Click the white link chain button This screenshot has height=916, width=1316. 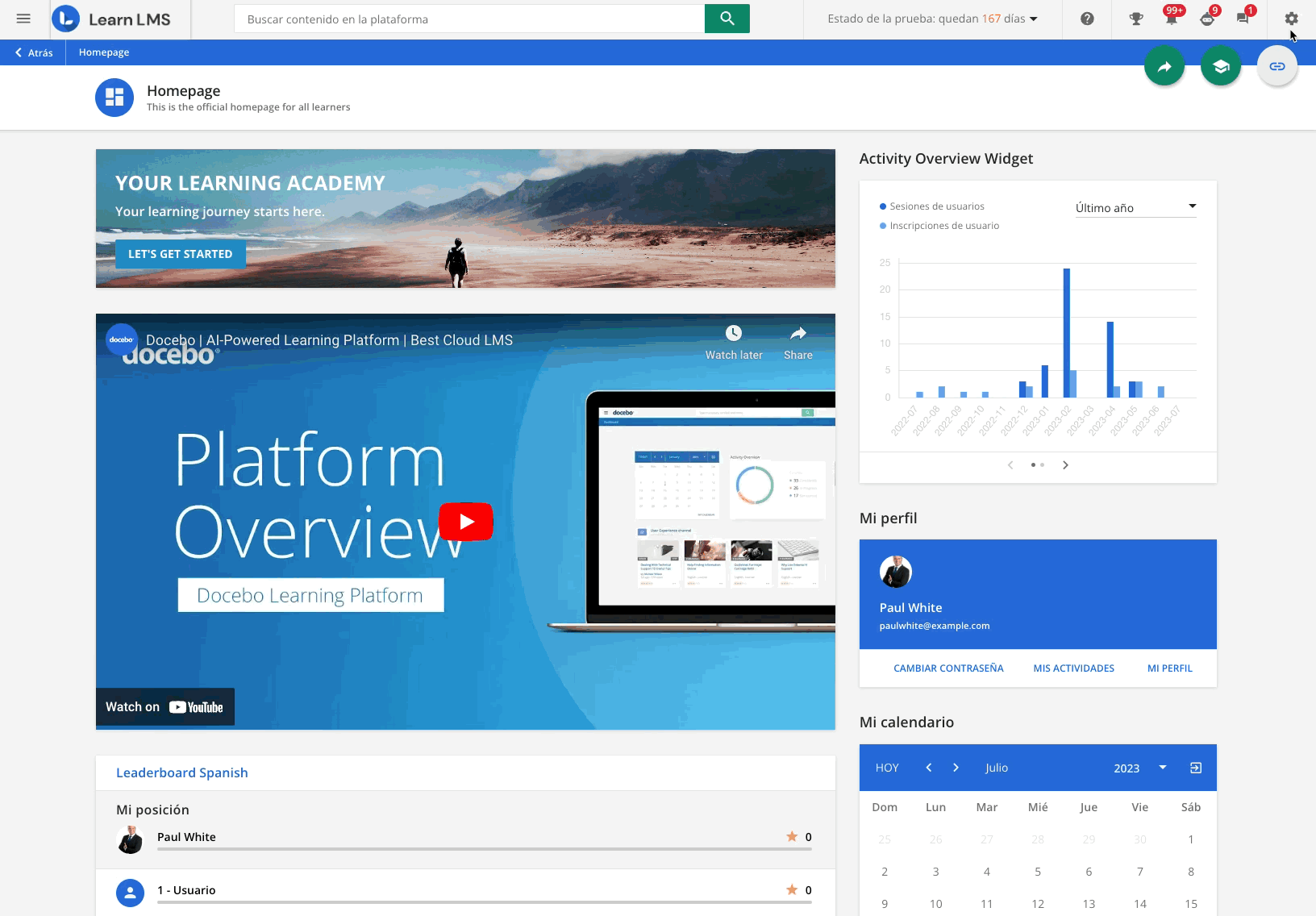click(1277, 66)
